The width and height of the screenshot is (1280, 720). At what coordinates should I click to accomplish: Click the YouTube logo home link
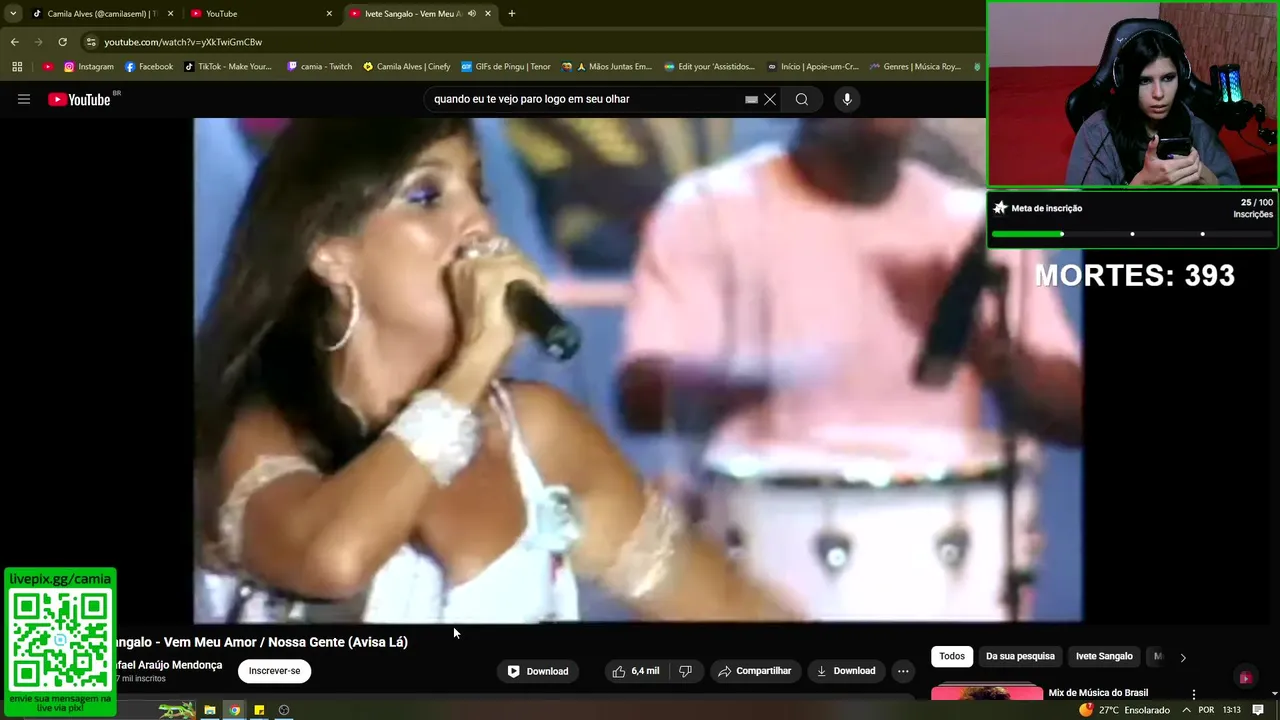(79, 99)
